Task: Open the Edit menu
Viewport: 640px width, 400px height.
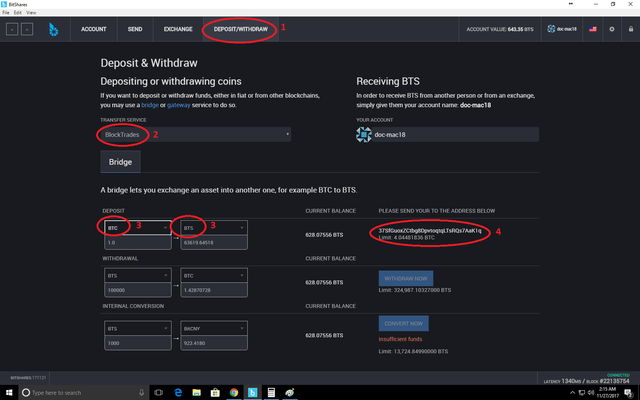Action: (x=18, y=13)
